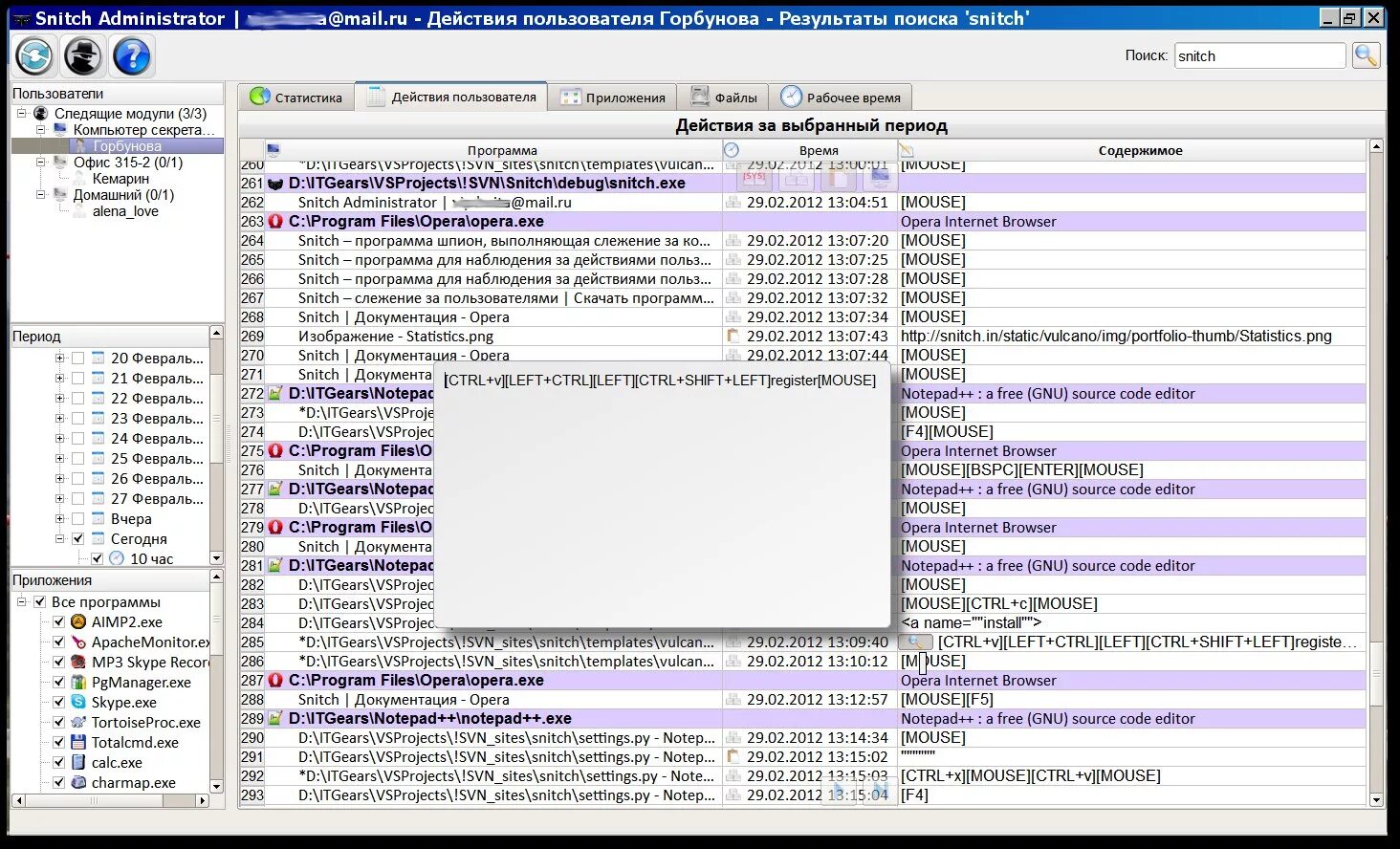Click the clock icon beside 10 час
Screen dimensions: 1400x849
(x=117, y=558)
